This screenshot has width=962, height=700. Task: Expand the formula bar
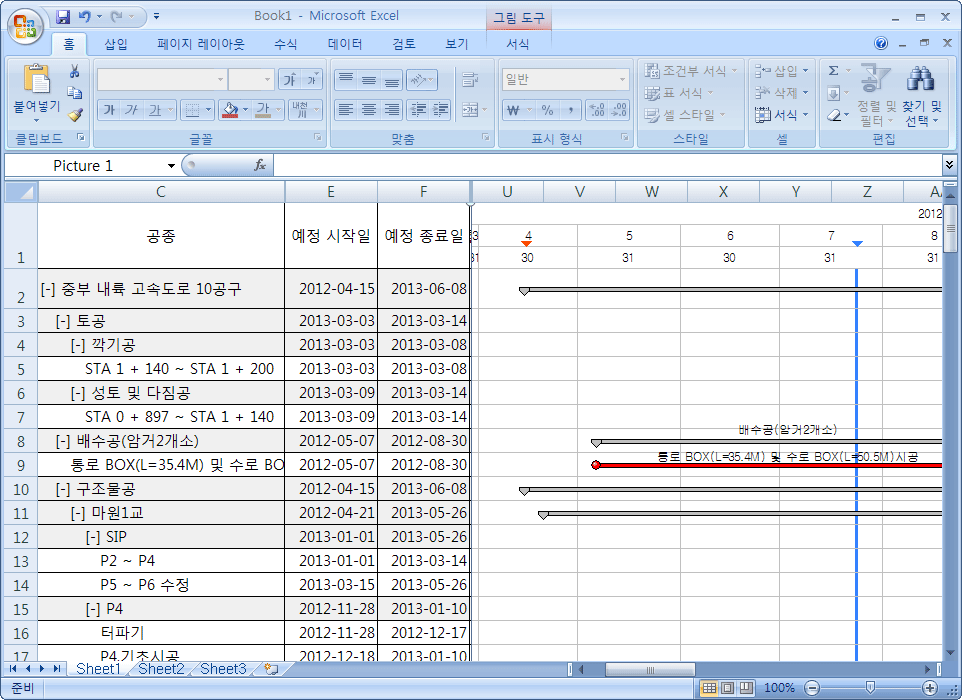tap(948, 165)
